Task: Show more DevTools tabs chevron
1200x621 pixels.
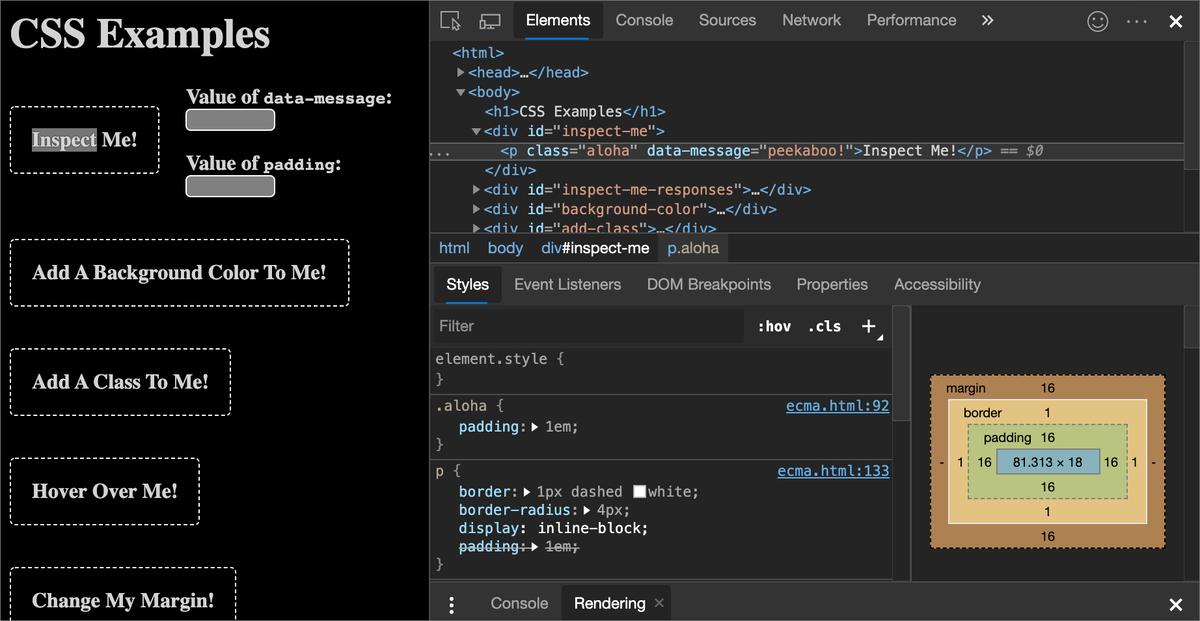Action: coord(987,20)
